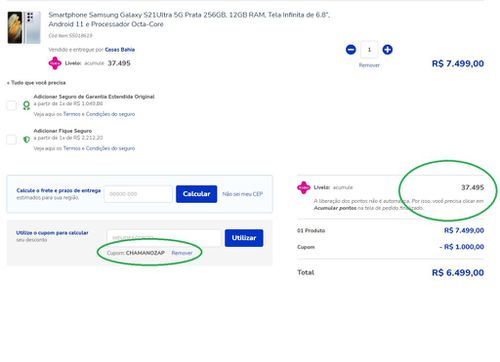Click the Cupom: CHAMANOZAP text

(x=136, y=253)
